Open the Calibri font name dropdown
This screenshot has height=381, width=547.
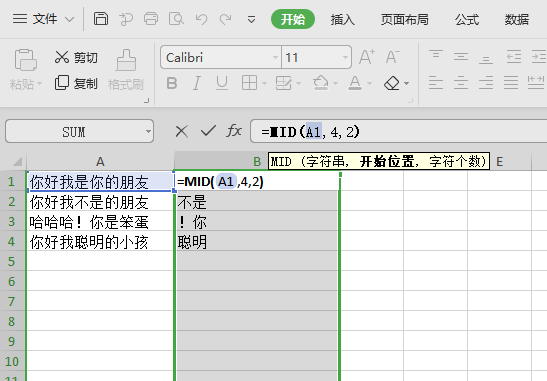click(275, 57)
